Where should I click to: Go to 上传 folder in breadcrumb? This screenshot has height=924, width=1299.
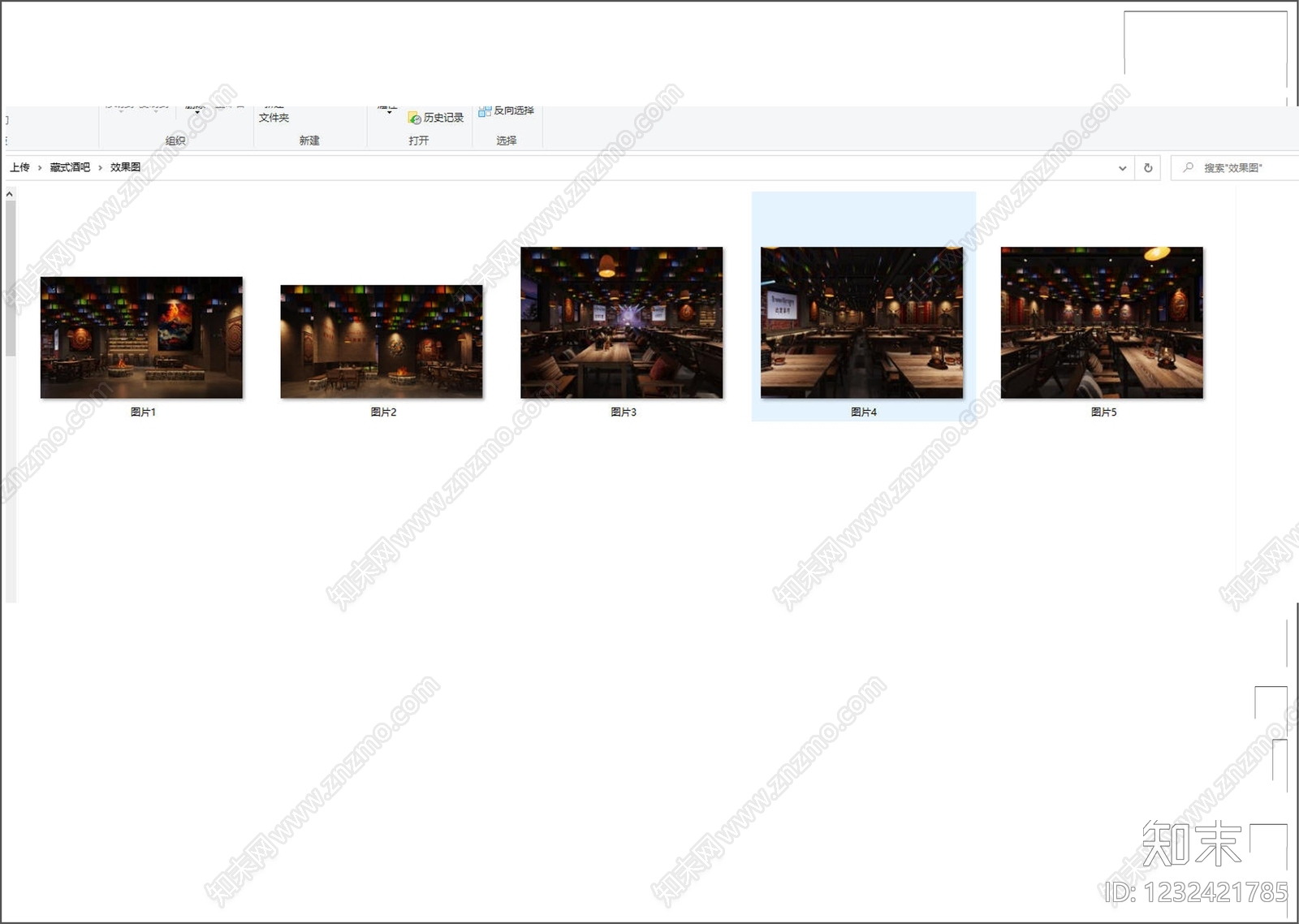coord(19,167)
